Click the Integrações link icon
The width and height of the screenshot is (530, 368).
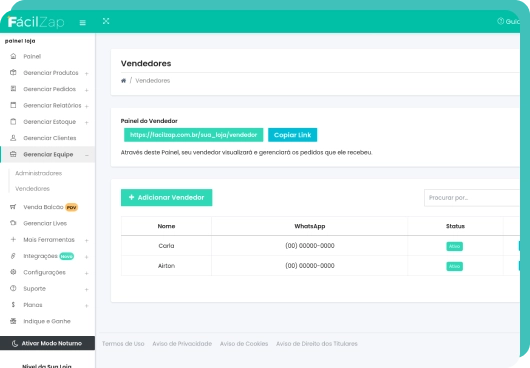(13, 255)
